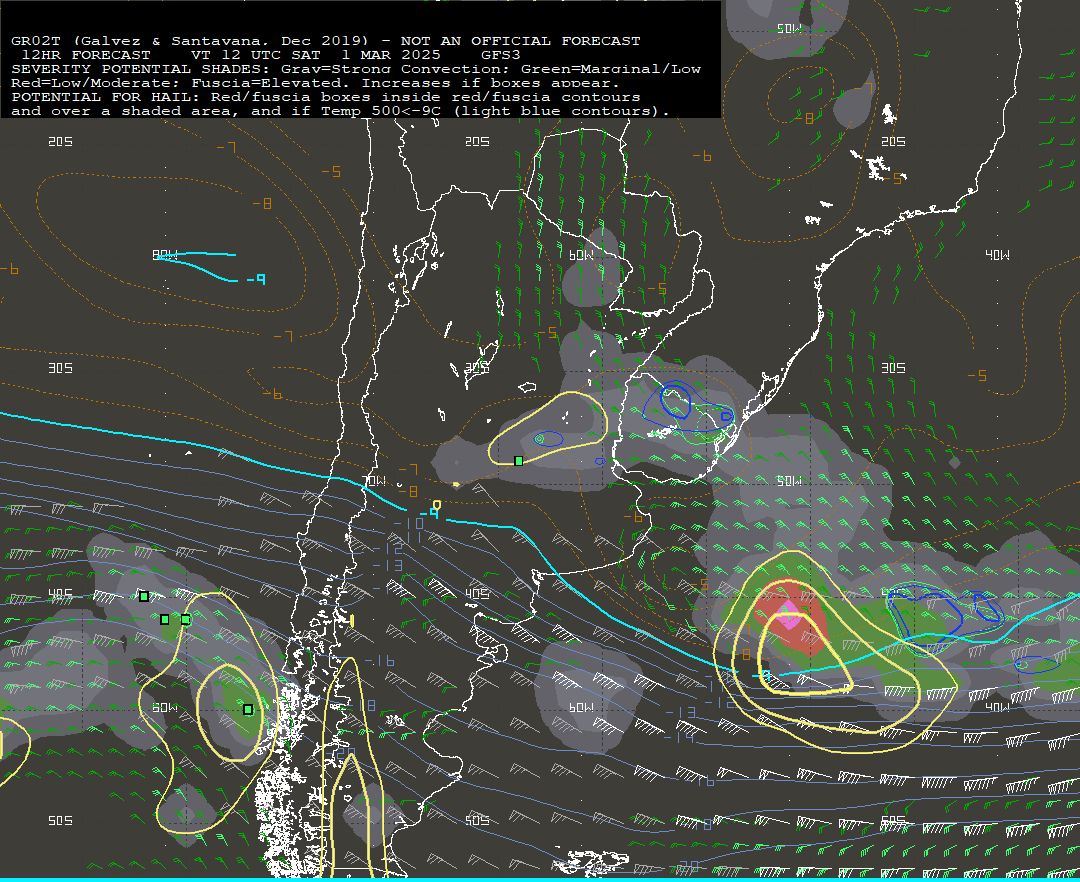Click the orange '-5' label east of Brazil at 30S
The image size is (1080, 882).
[x=977, y=376]
